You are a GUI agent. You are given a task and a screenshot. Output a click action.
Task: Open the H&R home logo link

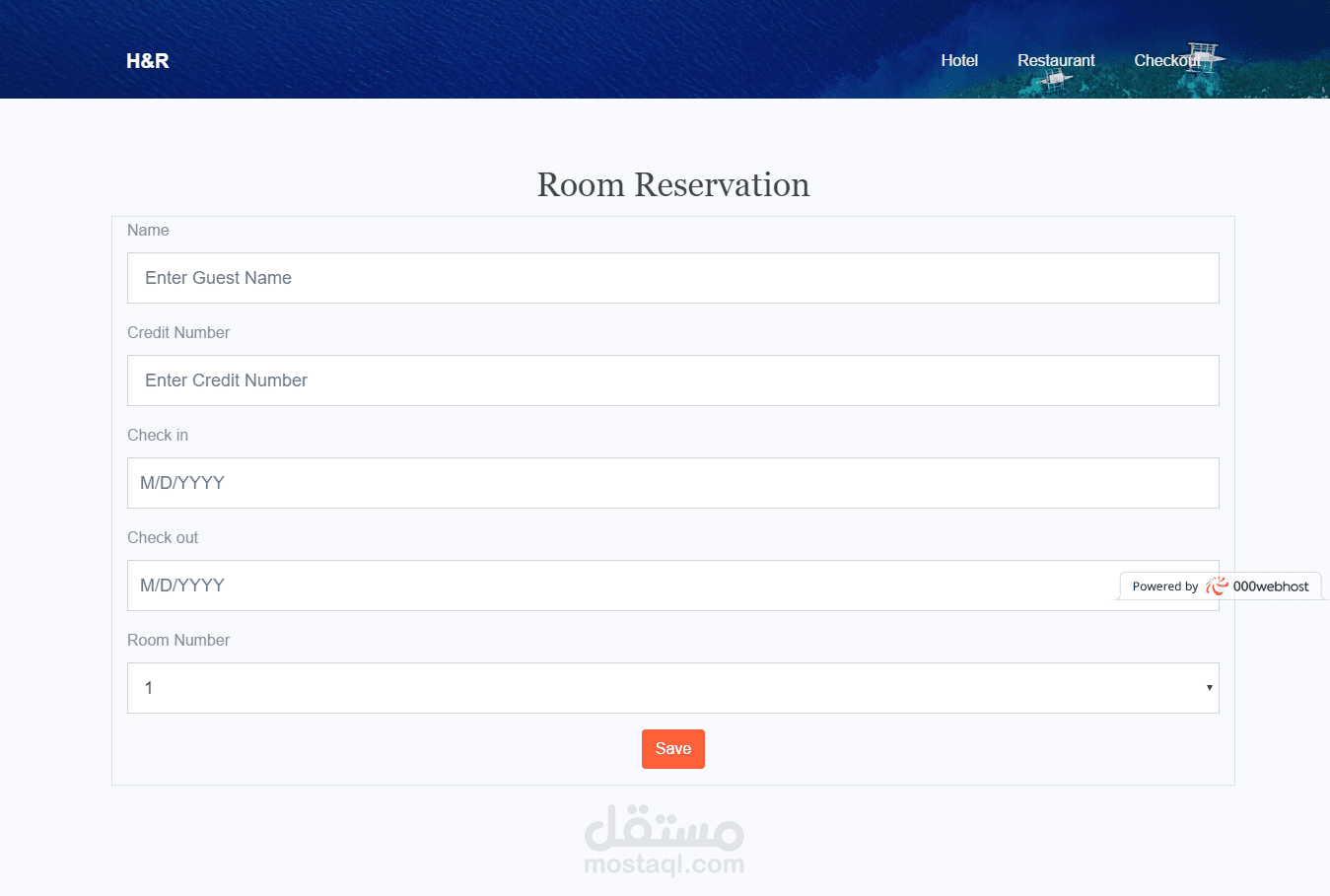148,61
